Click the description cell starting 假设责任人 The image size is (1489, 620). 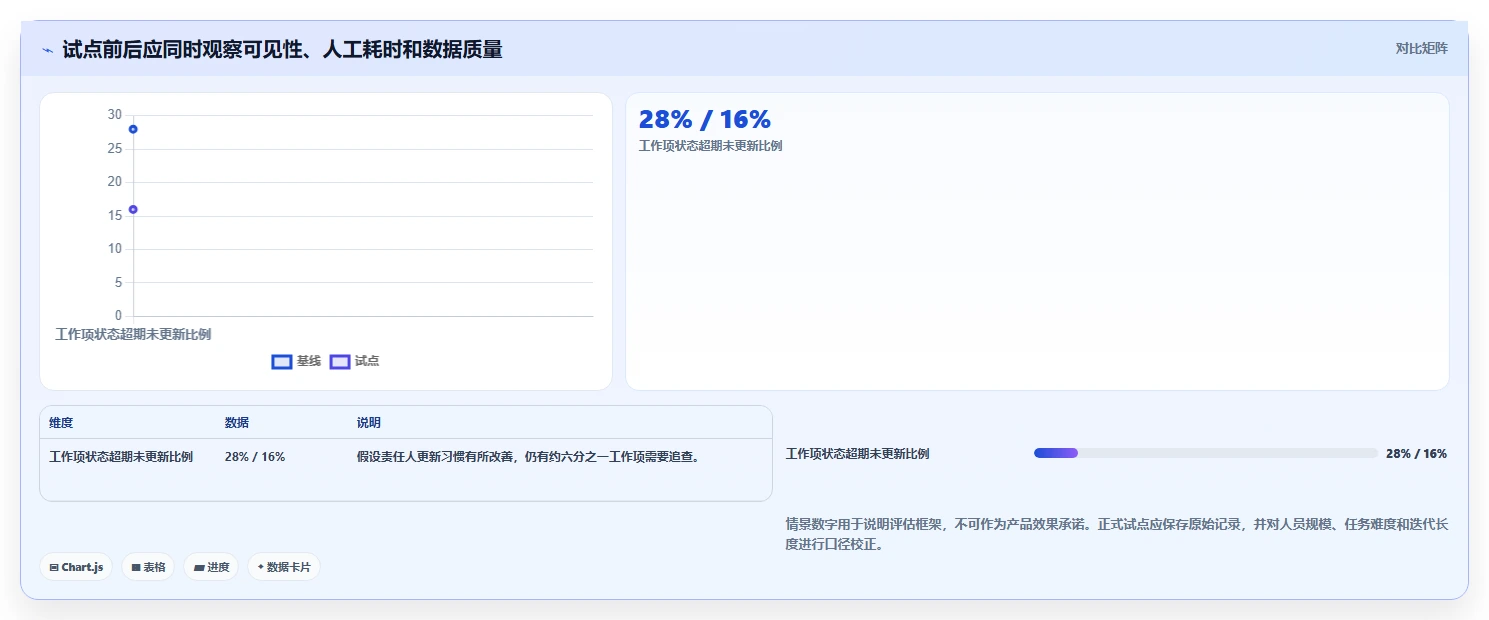pyautogui.click(x=528, y=457)
